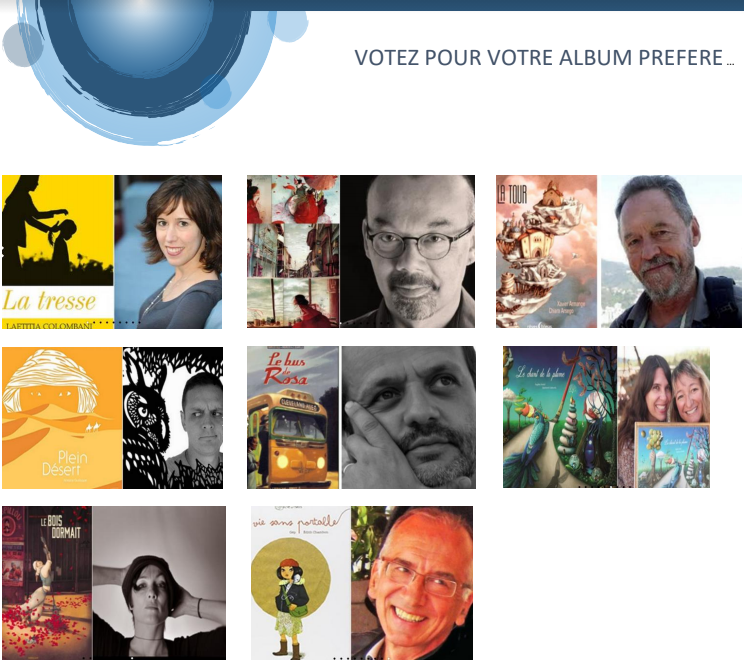Click the owl papercut author portrait

tap(173, 418)
